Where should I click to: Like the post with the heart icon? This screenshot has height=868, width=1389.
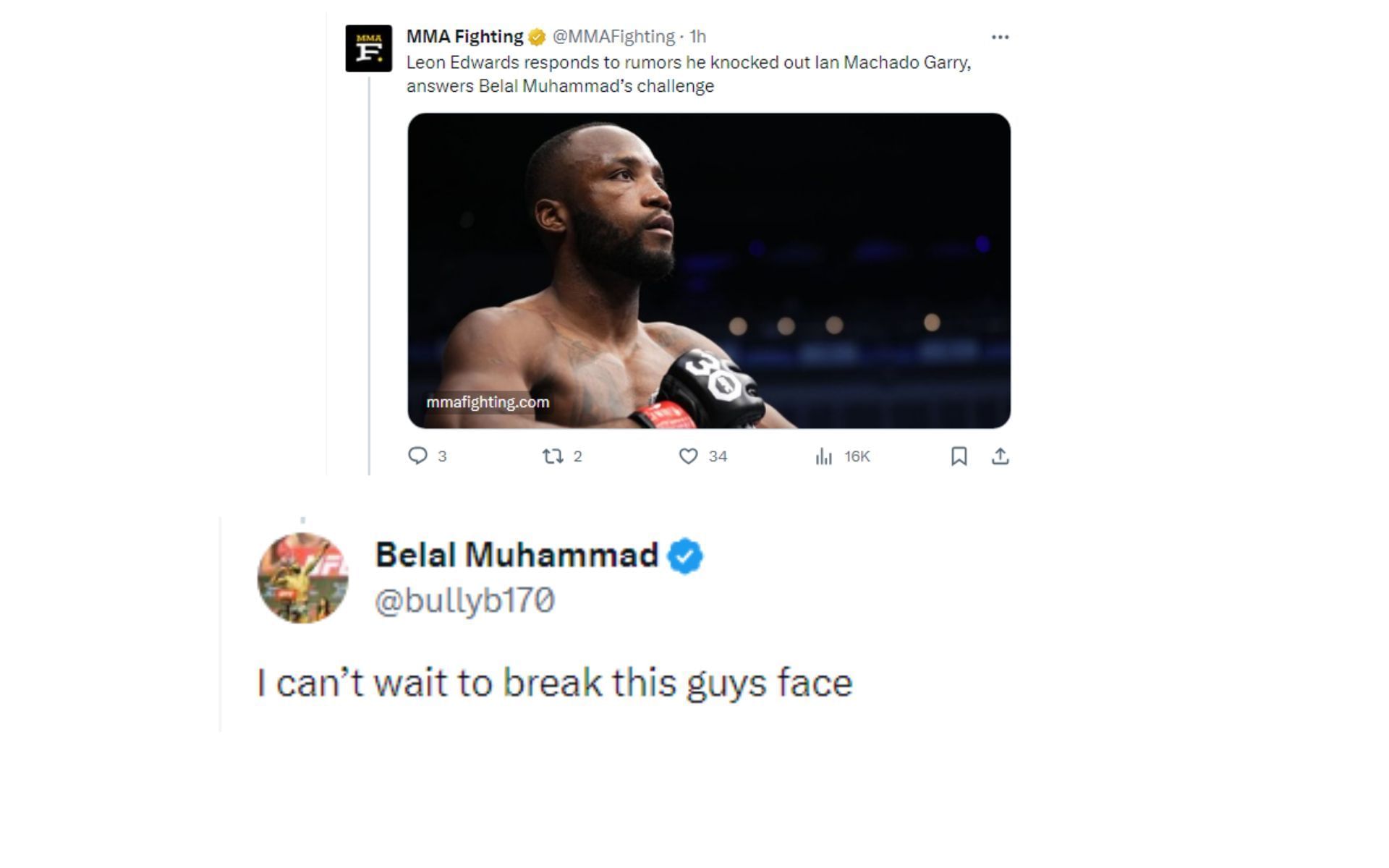coord(688,456)
